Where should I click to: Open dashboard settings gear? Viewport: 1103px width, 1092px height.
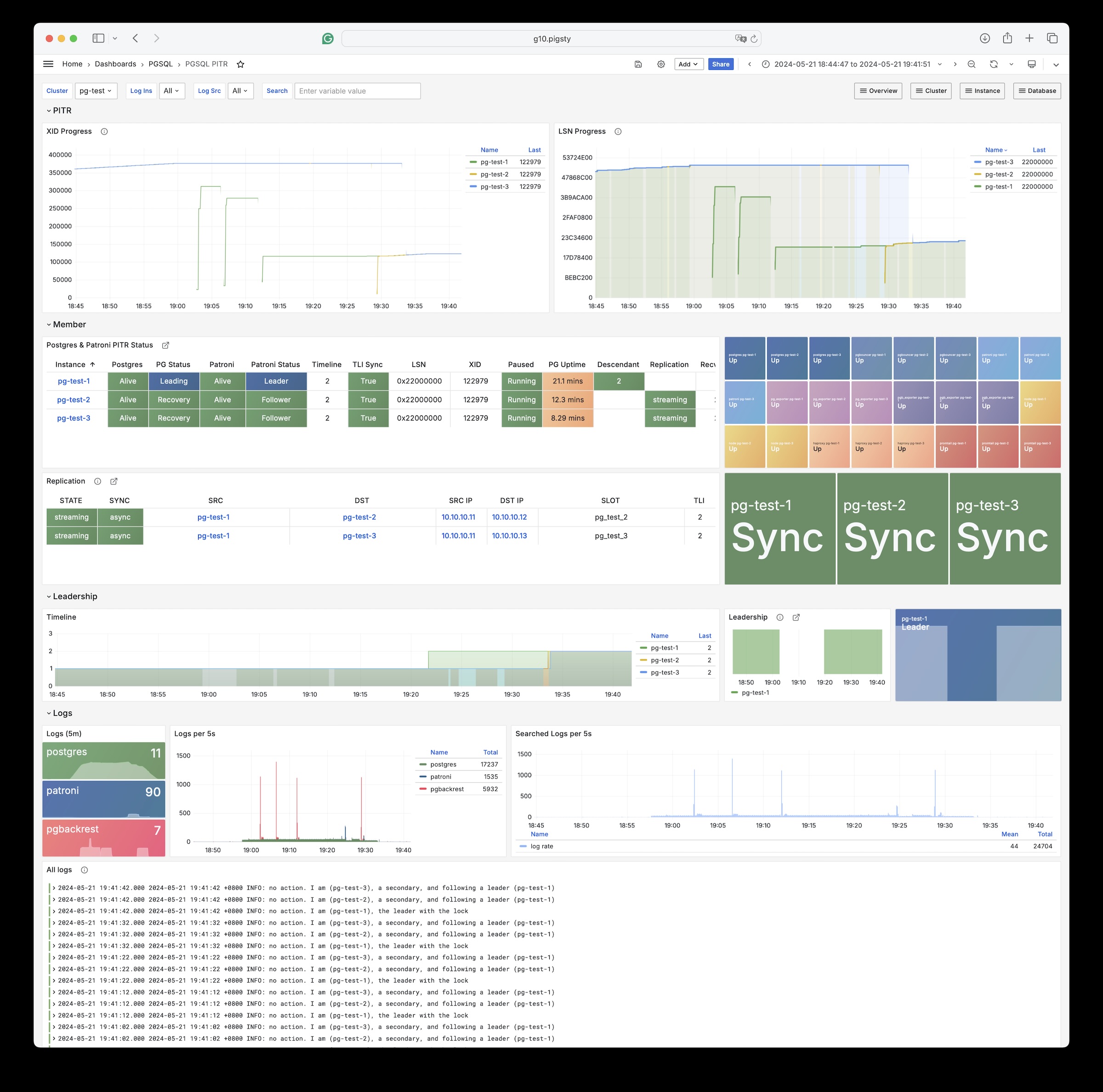660,64
